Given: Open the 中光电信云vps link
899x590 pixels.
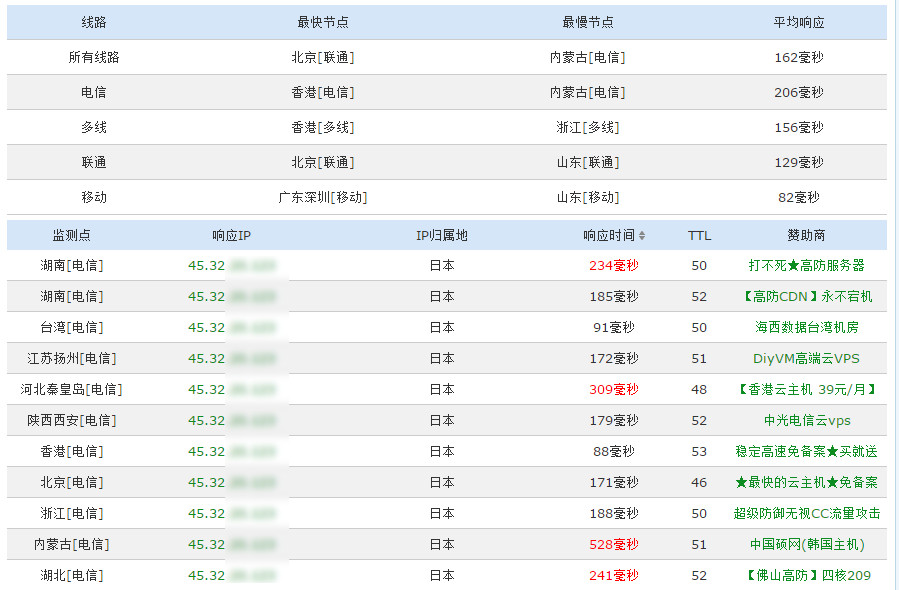Looking at the screenshot, I should pos(806,420).
